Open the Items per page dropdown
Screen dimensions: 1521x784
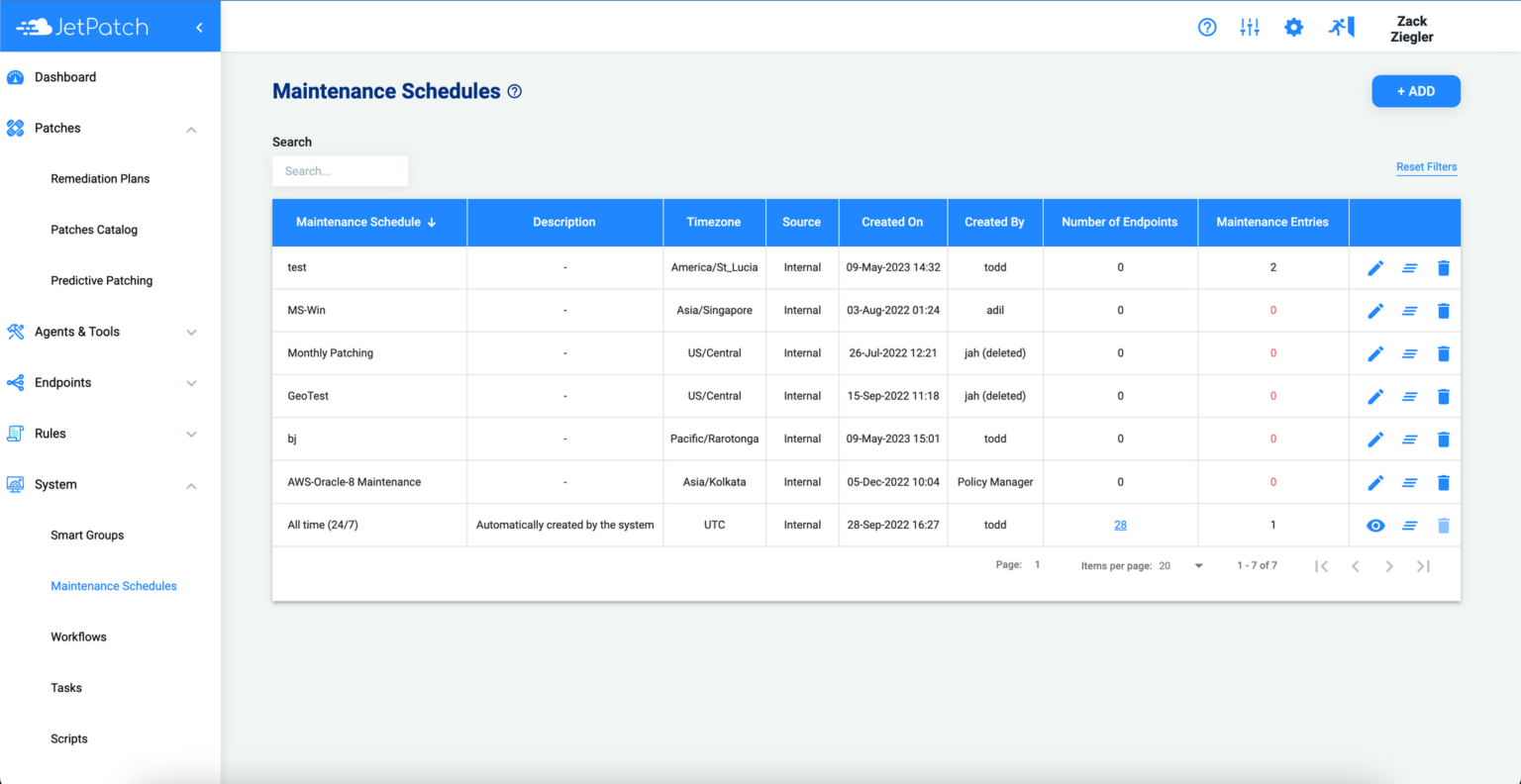(1198, 564)
